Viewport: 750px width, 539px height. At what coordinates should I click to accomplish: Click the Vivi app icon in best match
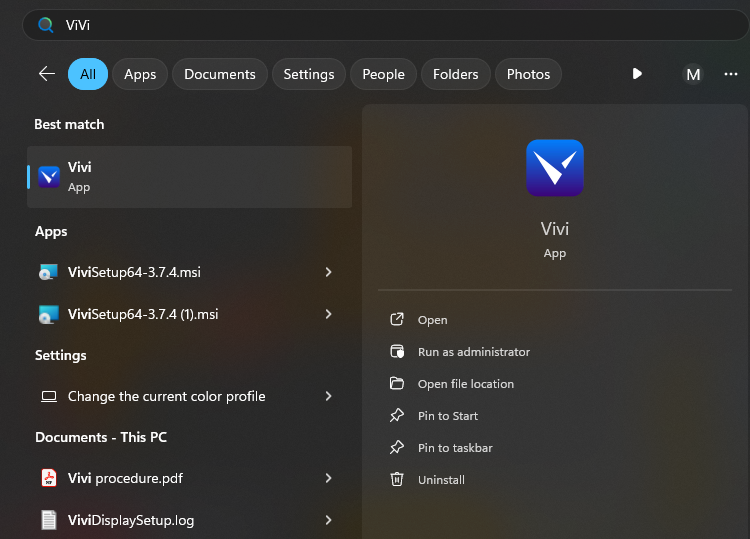(x=49, y=177)
